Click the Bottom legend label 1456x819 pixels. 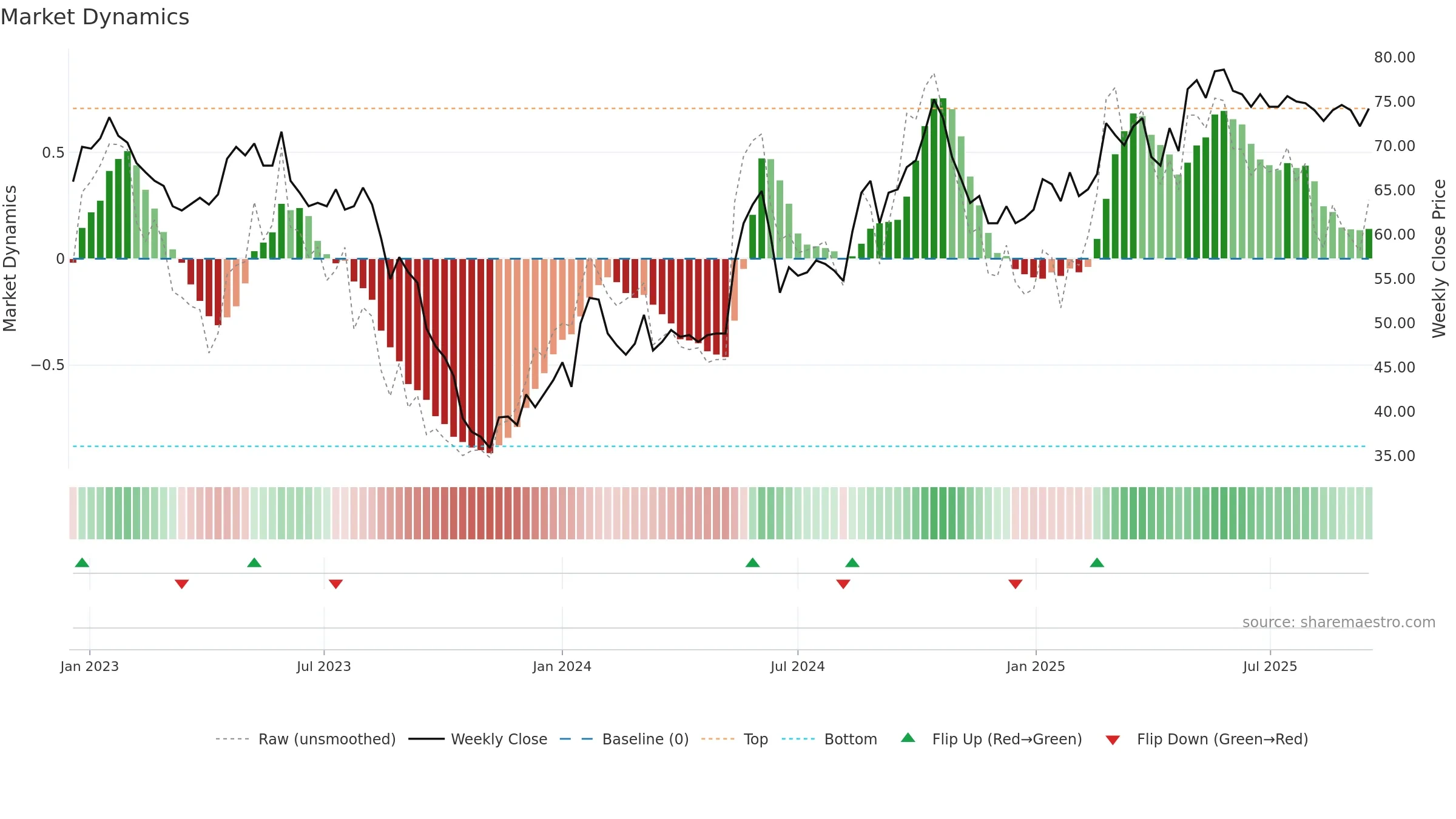(851, 739)
